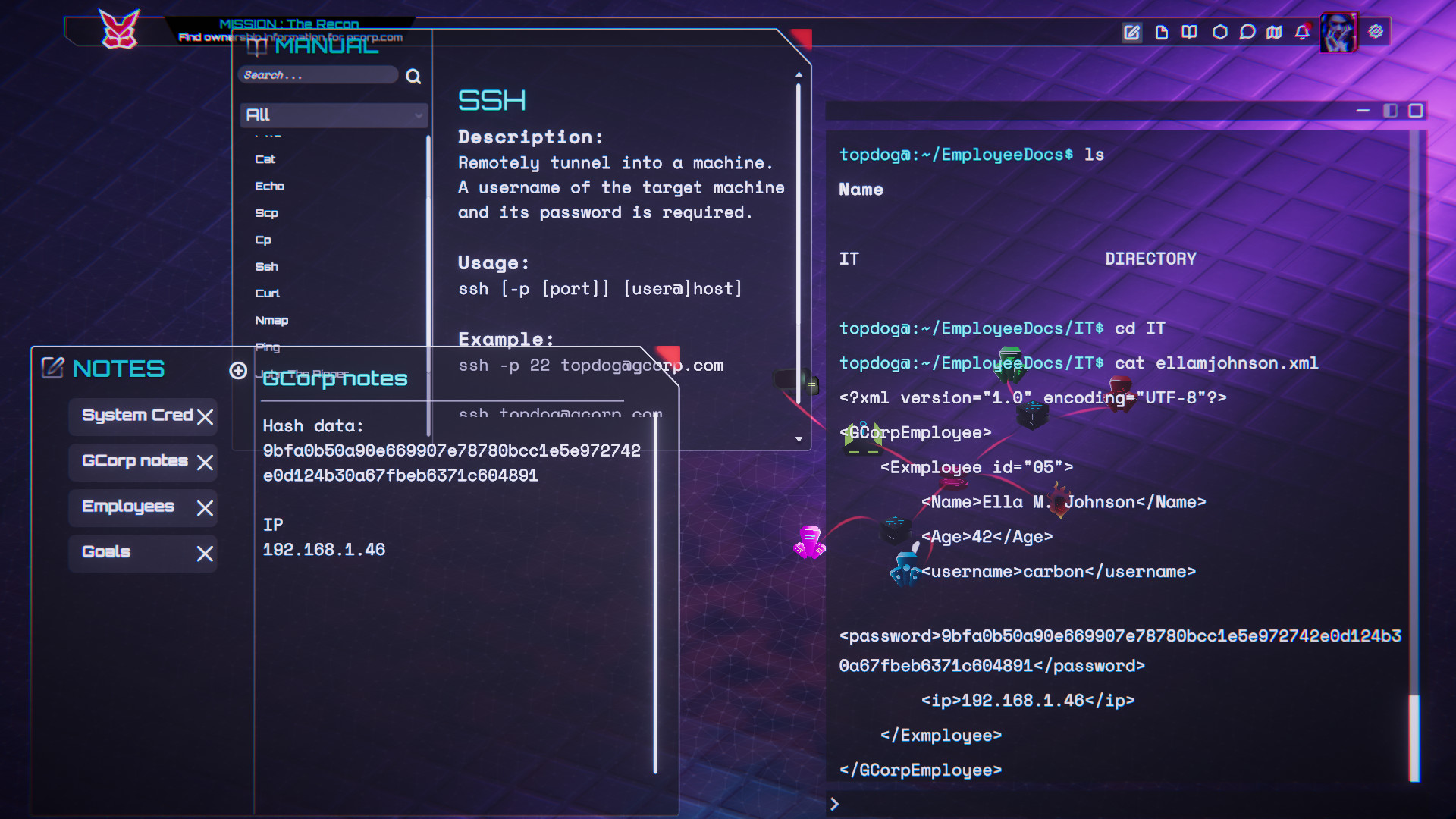Click the manual Search field
This screenshot has height=819, width=1456.
point(317,75)
